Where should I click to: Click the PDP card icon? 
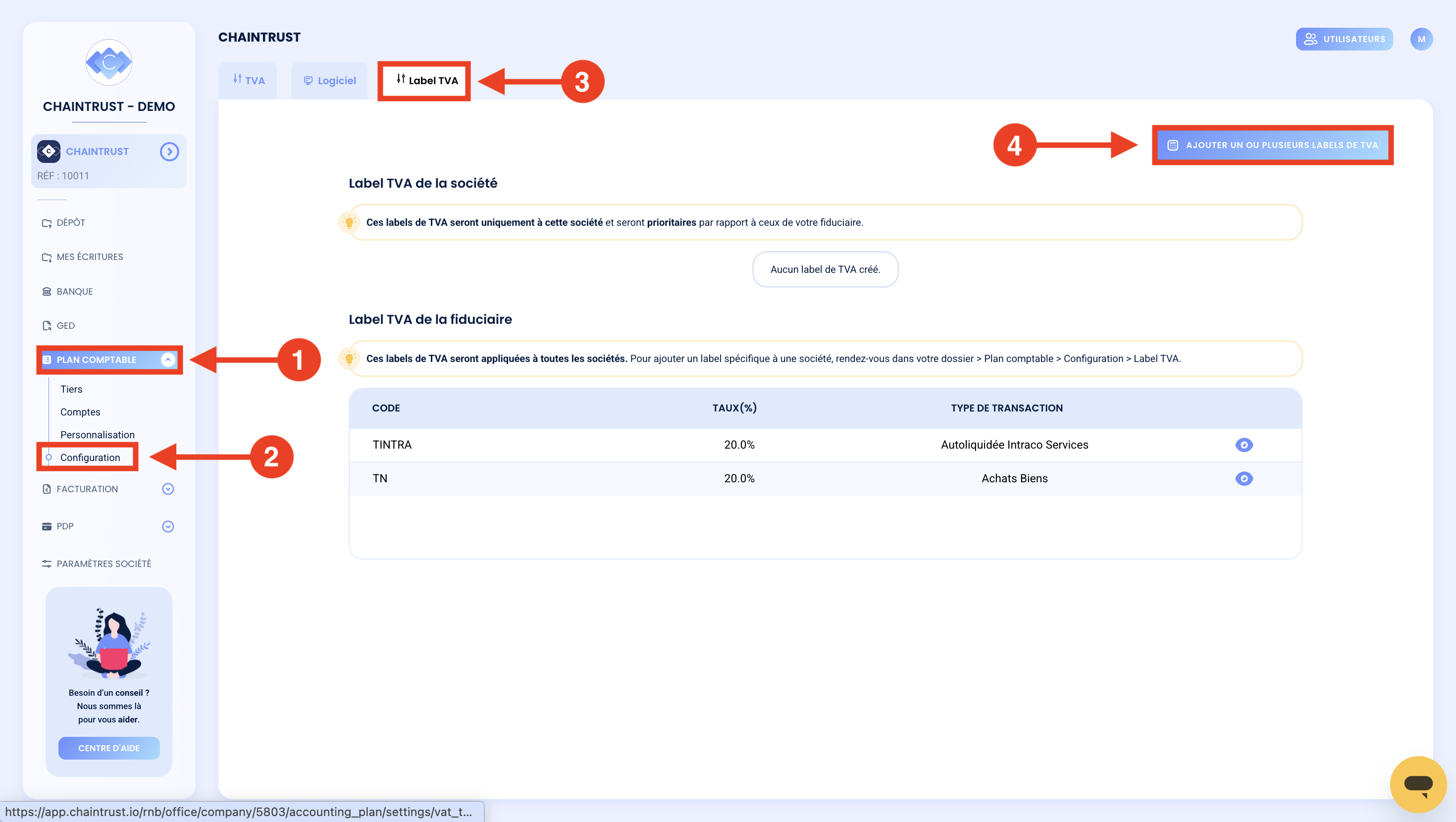(x=47, y=526)
